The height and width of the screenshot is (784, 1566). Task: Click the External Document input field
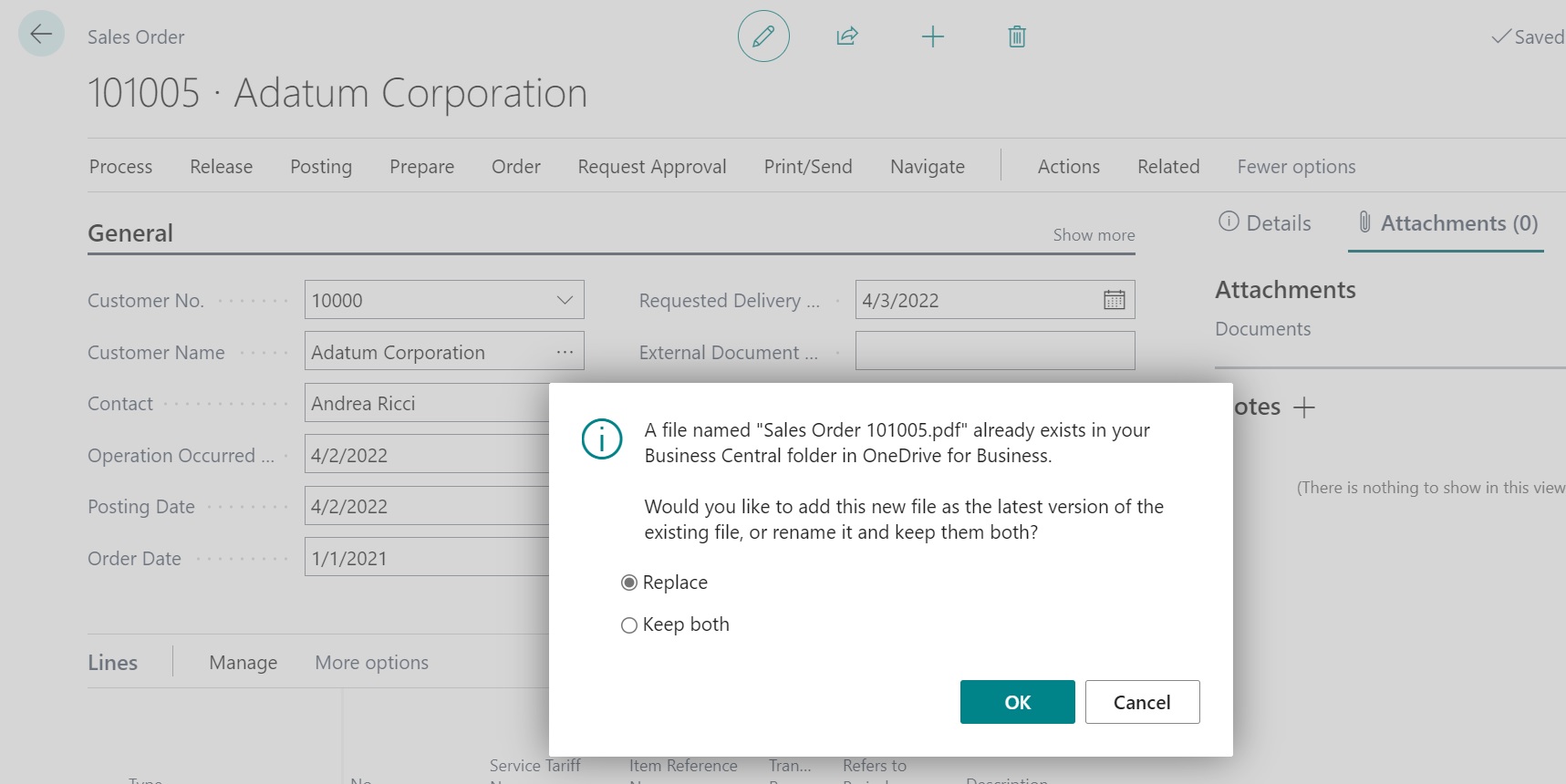pos(994,351)
